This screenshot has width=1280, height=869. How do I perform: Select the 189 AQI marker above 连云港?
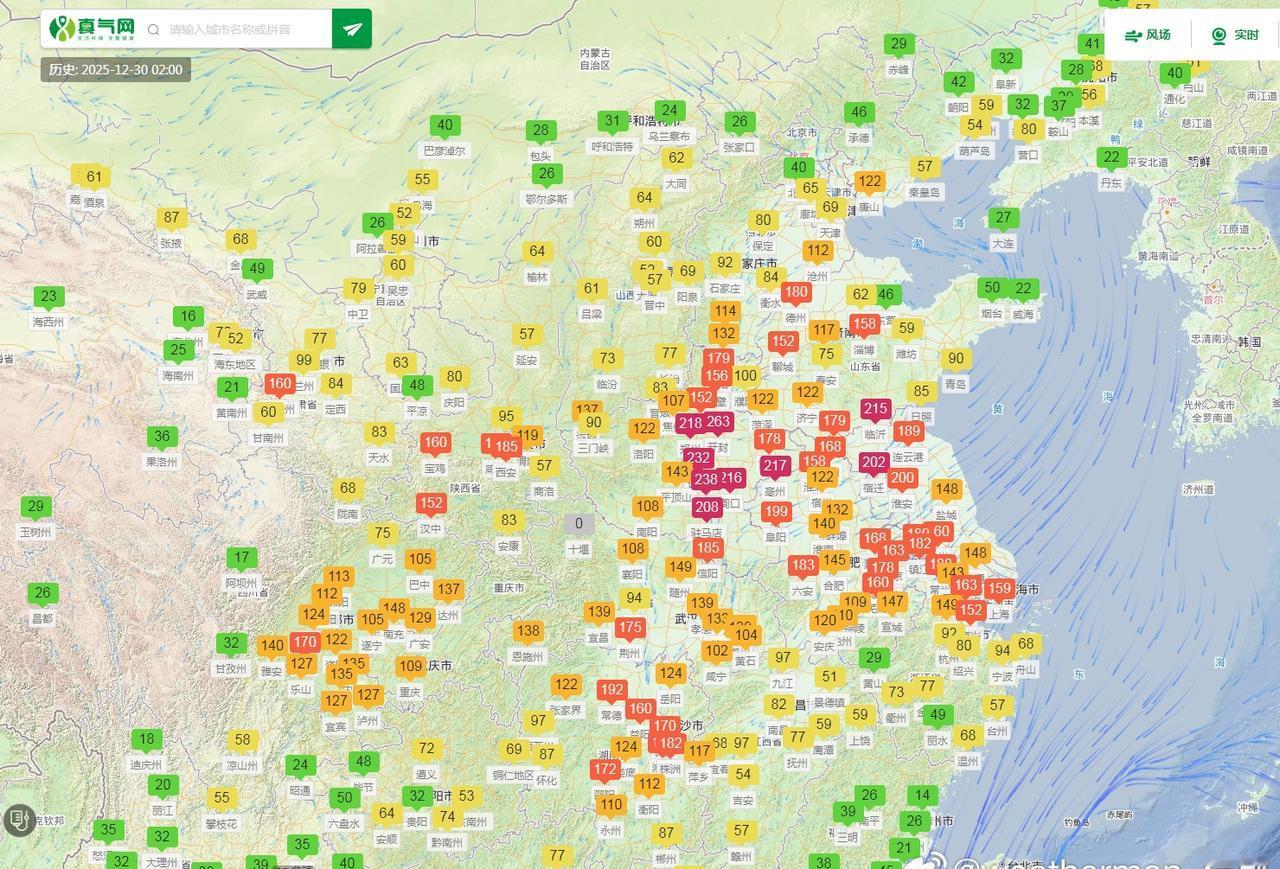pos(909,431)
